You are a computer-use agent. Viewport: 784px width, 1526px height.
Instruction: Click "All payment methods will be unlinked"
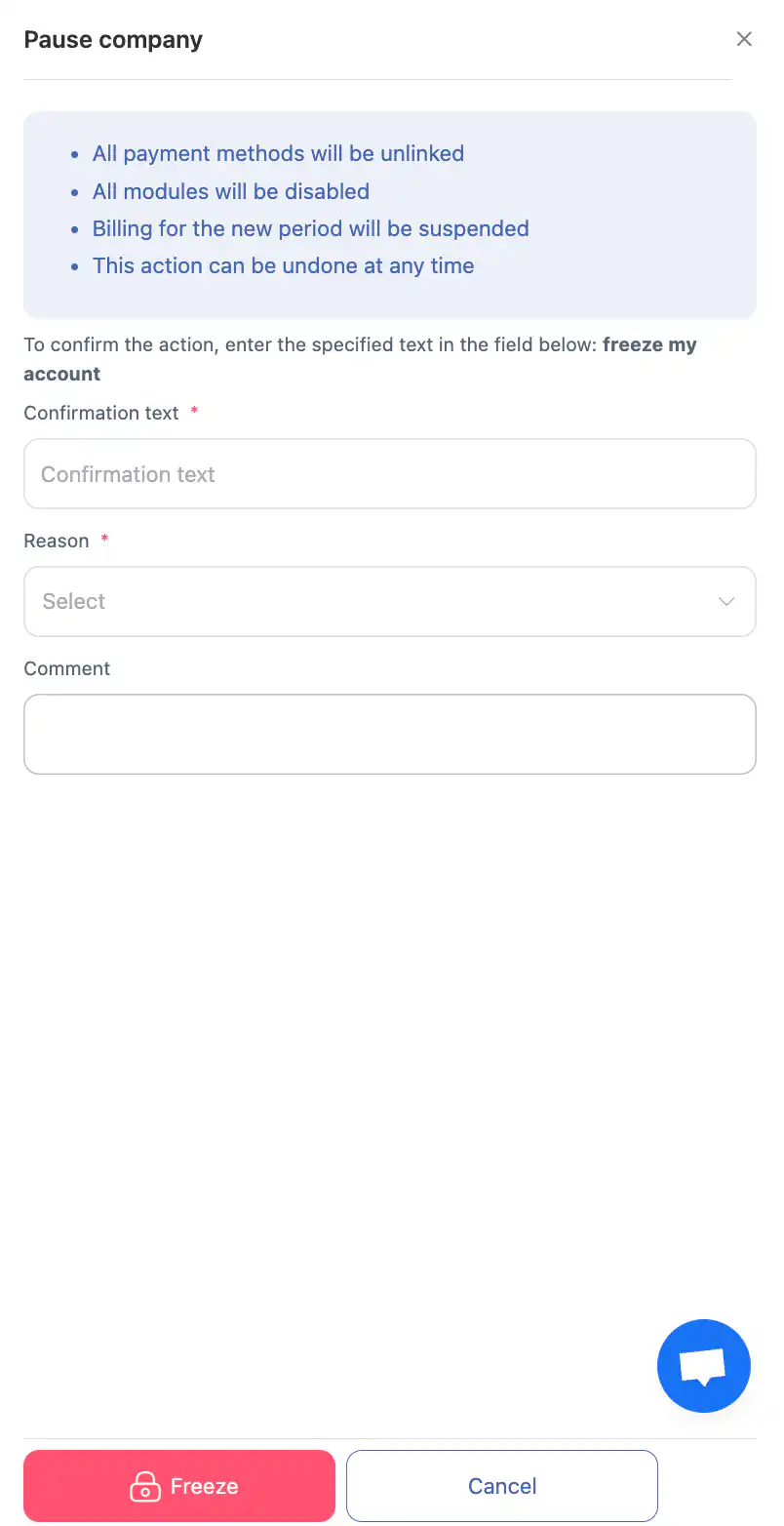point(278,153)
